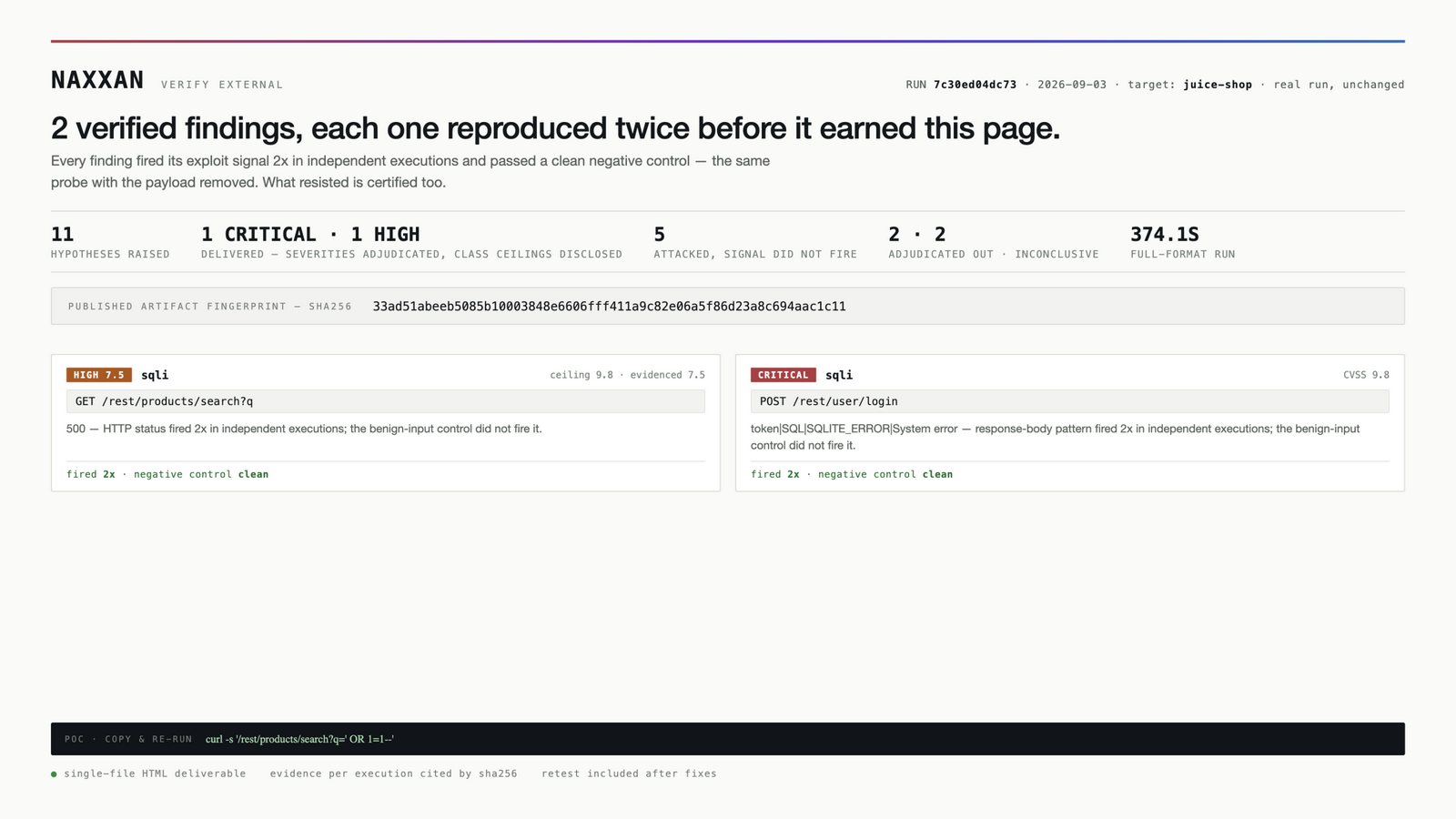This screenshot has width=1456, height=819.
Task: Click the '500 — HTTP status fired' description
Action: (304, 429)
